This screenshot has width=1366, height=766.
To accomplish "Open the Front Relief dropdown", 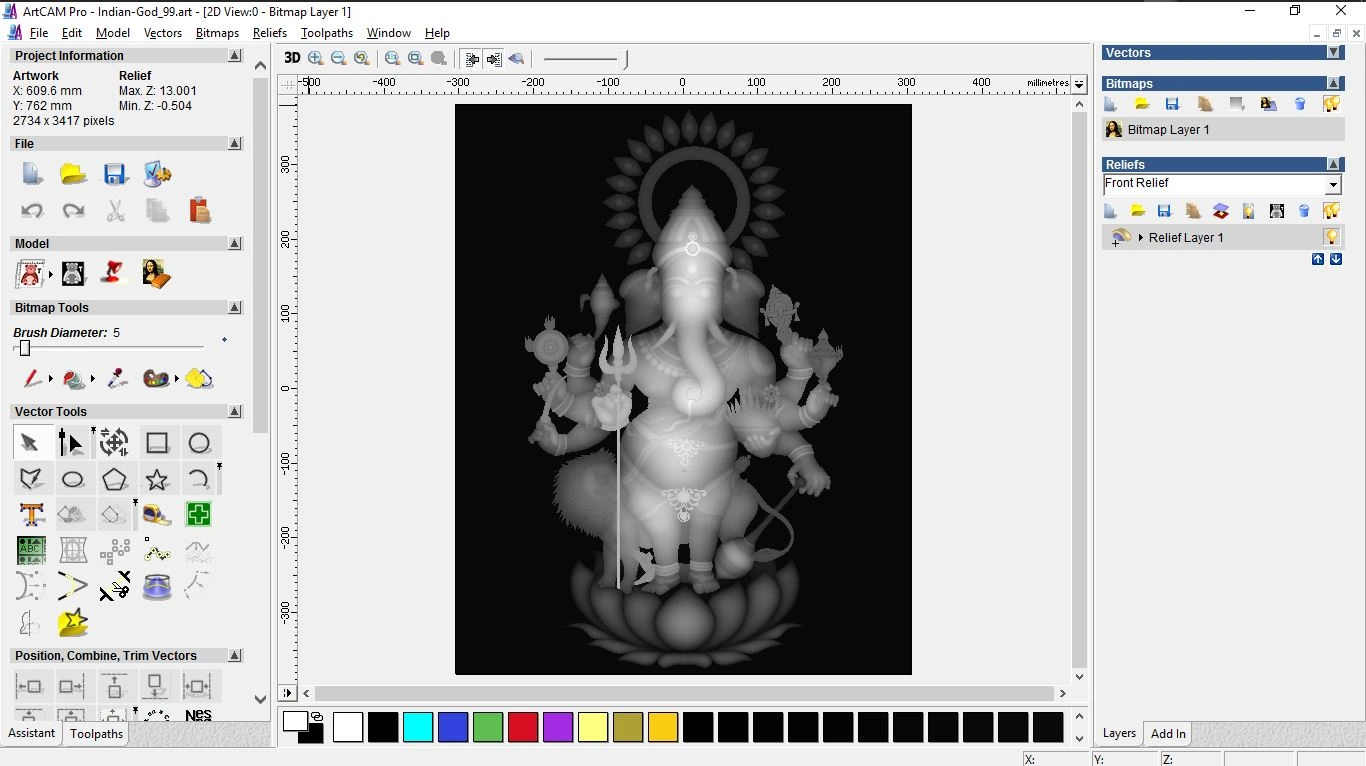I will (1332, 185).
